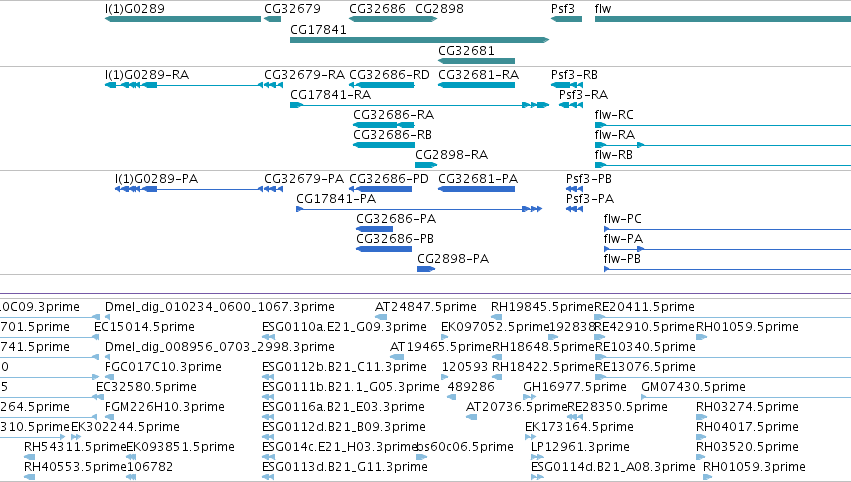This screenshot has height=482, width=851.
Task: Select the CG32681-PA protein label
Action: click(478, 179)
